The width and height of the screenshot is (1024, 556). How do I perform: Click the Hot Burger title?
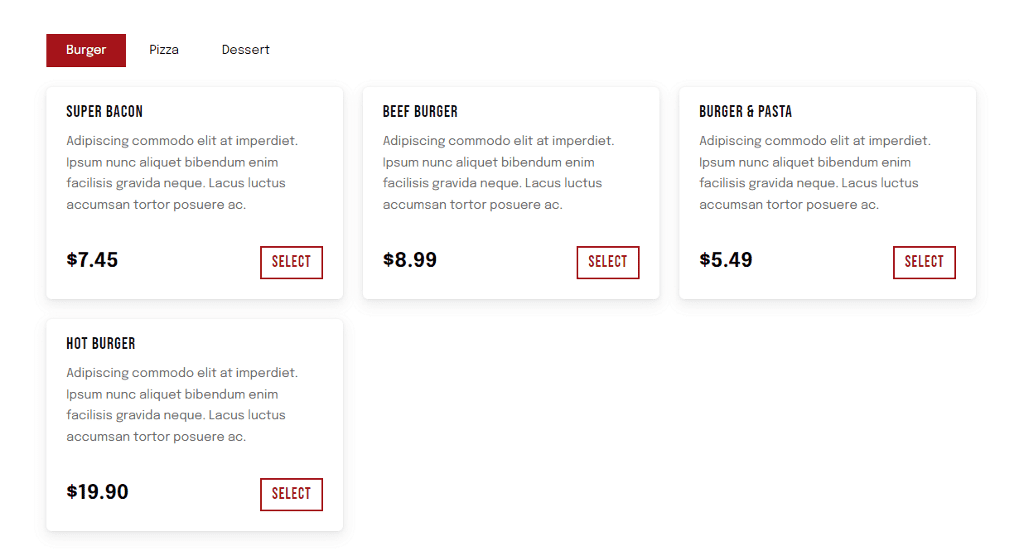101,344
